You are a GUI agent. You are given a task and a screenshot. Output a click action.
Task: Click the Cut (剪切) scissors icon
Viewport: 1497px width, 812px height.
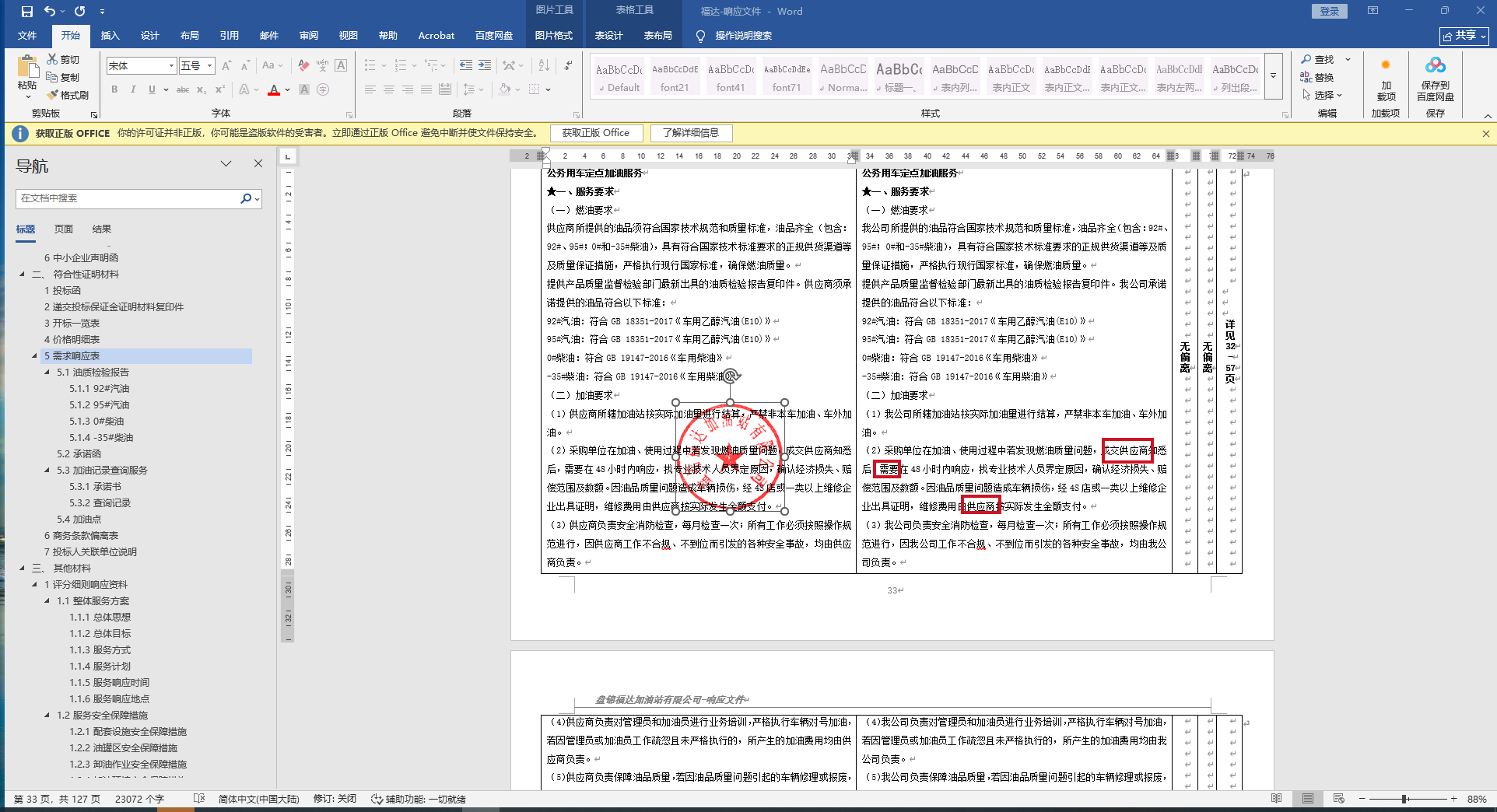[52, 59]
